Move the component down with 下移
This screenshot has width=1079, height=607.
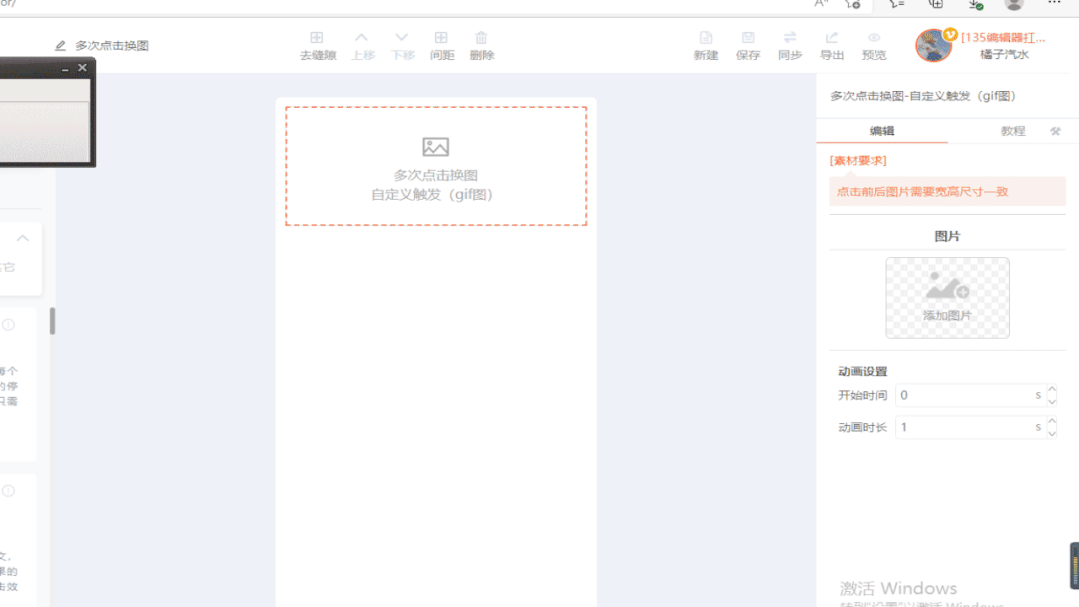(x=402, y=39)
